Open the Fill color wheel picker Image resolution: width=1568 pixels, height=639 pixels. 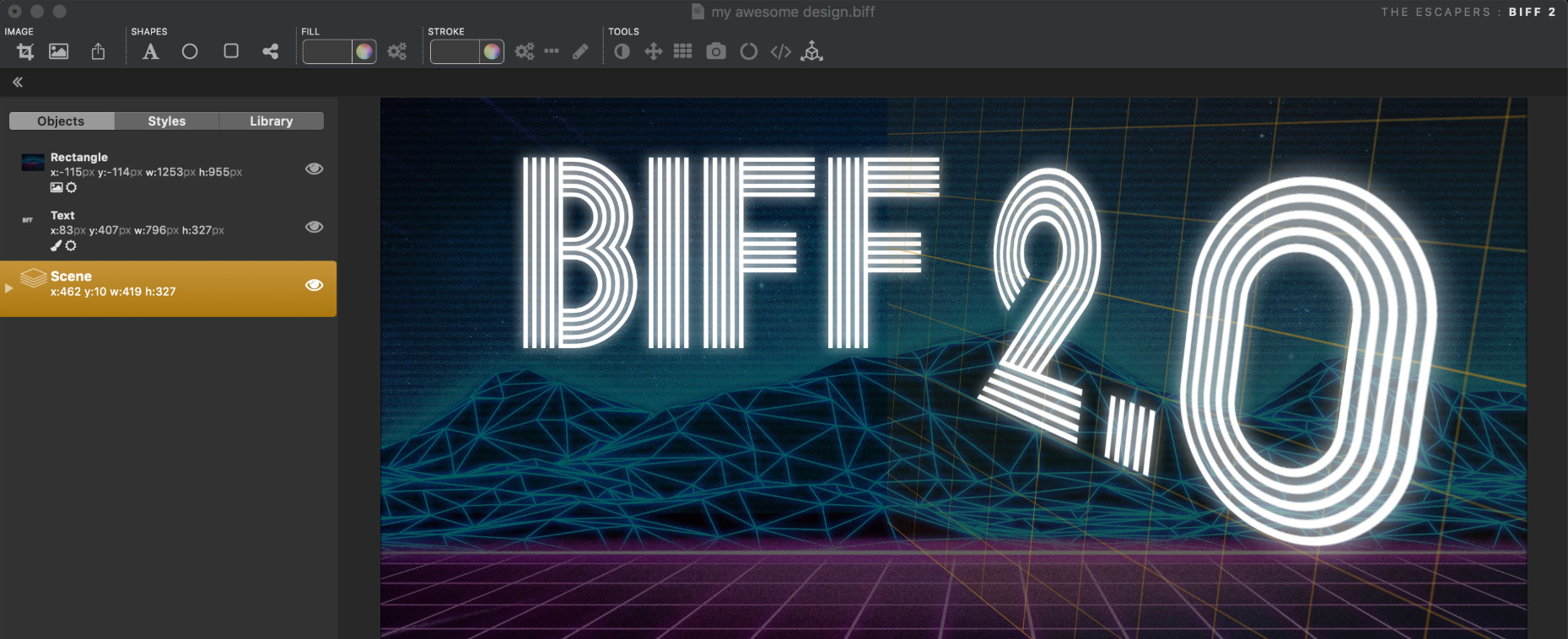(x=364, y=51)
